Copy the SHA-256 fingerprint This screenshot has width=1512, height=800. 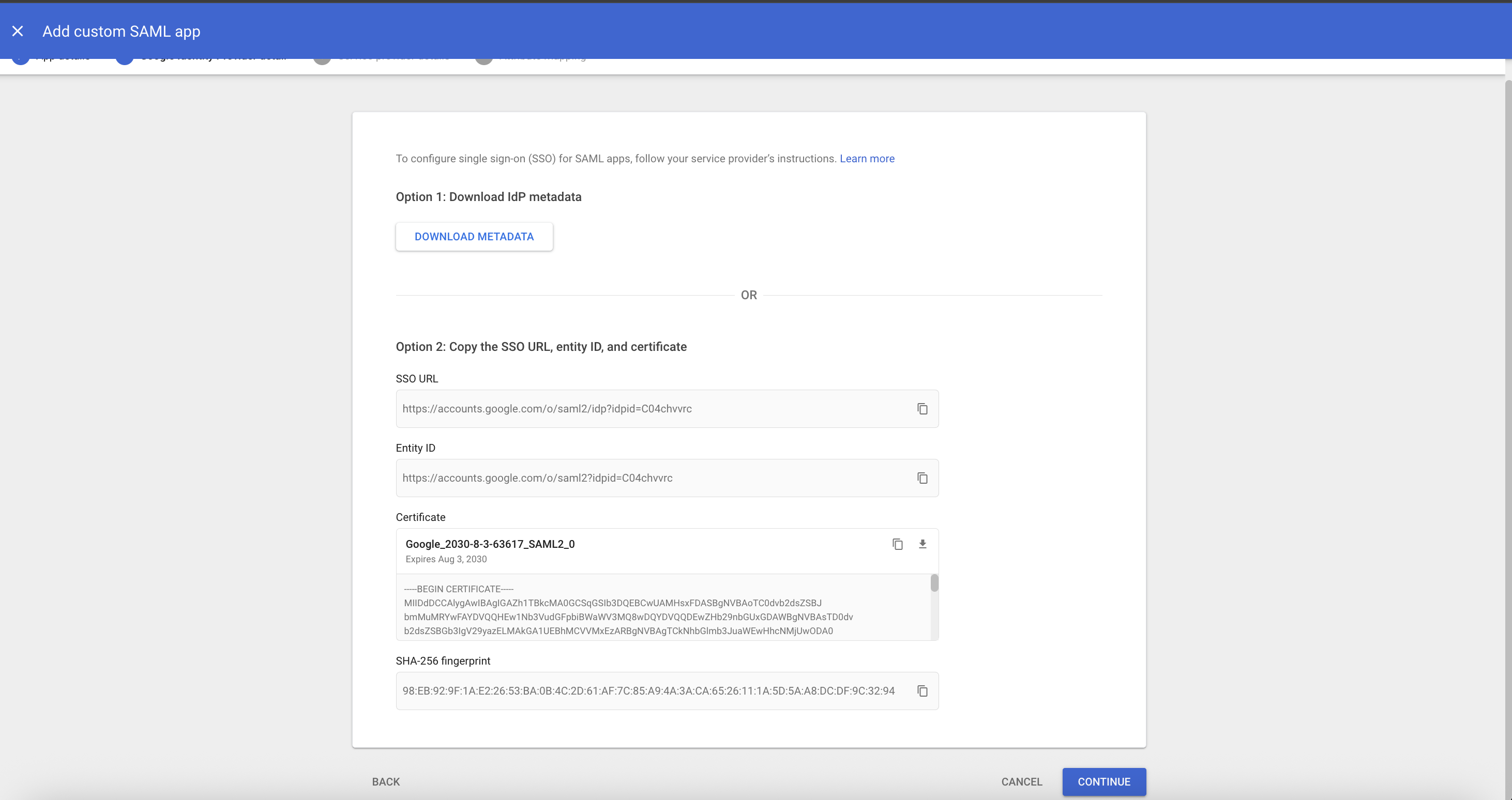[922, 691]
